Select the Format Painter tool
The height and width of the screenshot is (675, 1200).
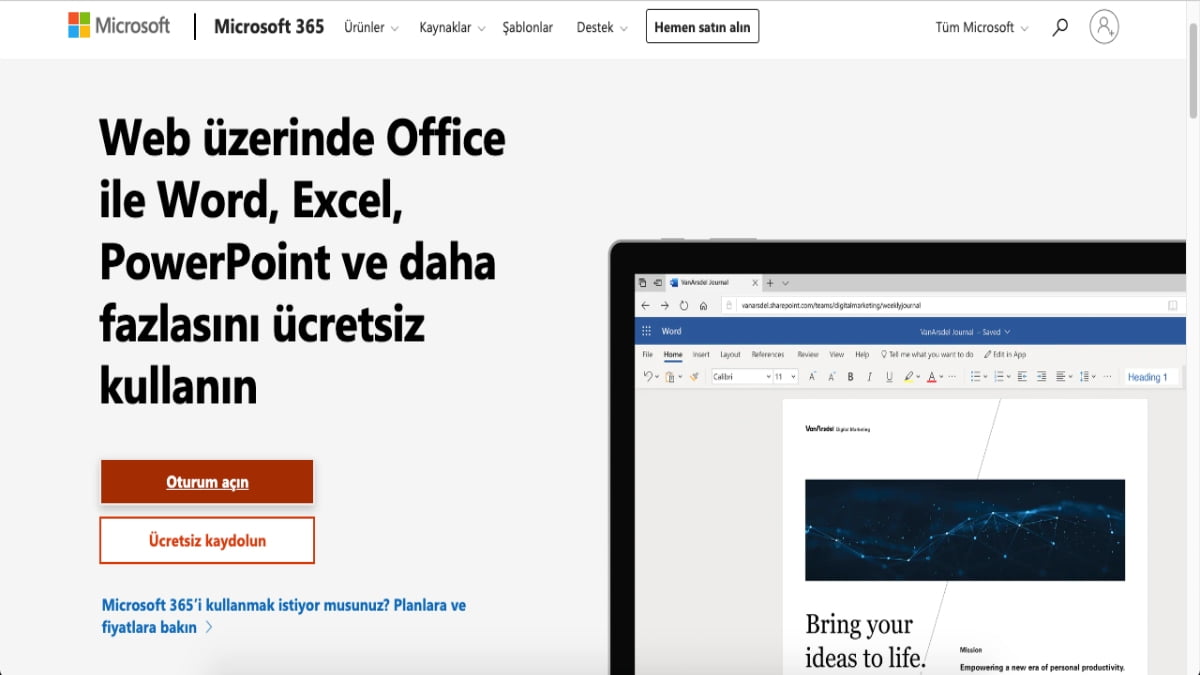click(694, 377)
